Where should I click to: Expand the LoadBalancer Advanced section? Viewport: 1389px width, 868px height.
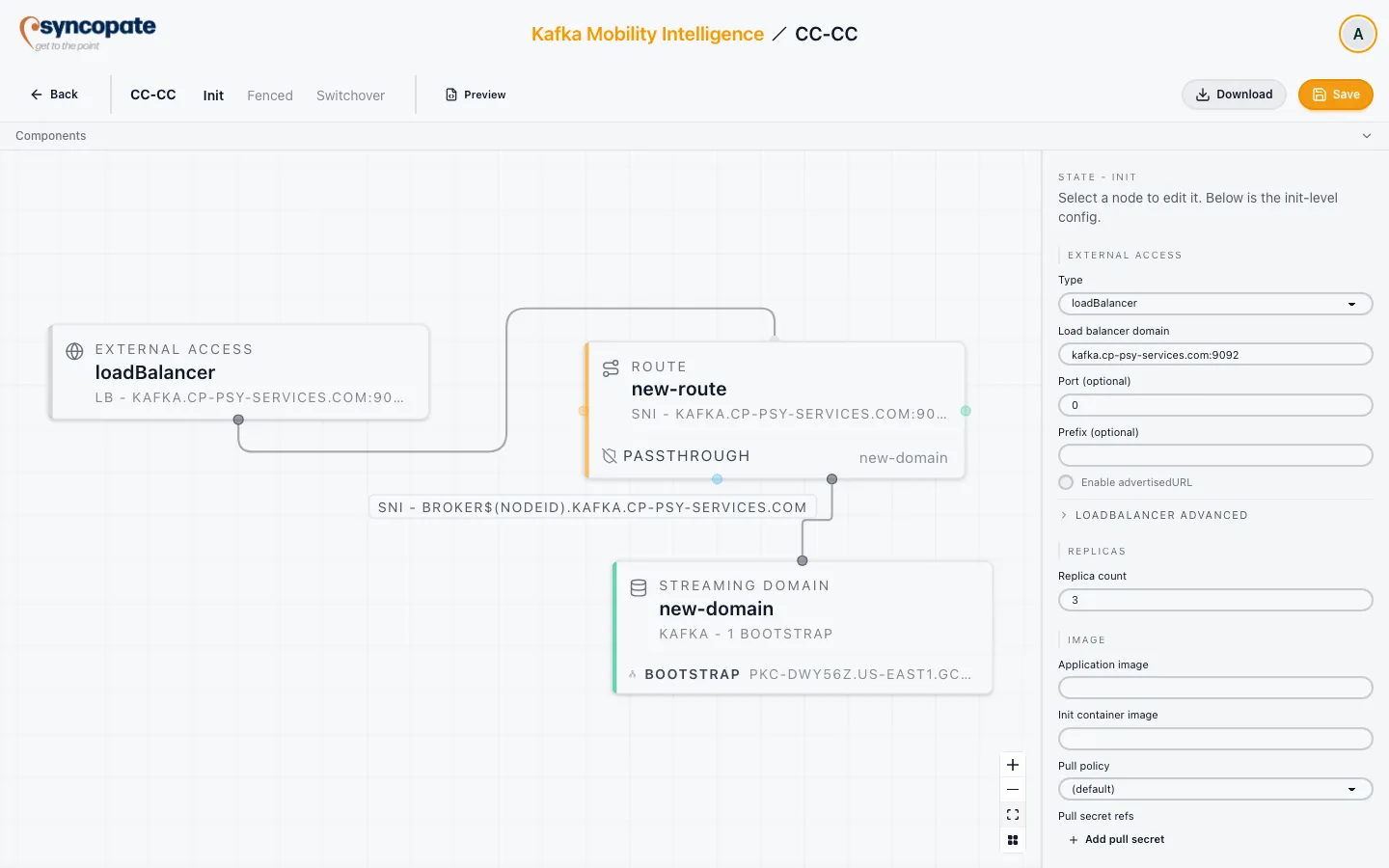(1154, 515)
